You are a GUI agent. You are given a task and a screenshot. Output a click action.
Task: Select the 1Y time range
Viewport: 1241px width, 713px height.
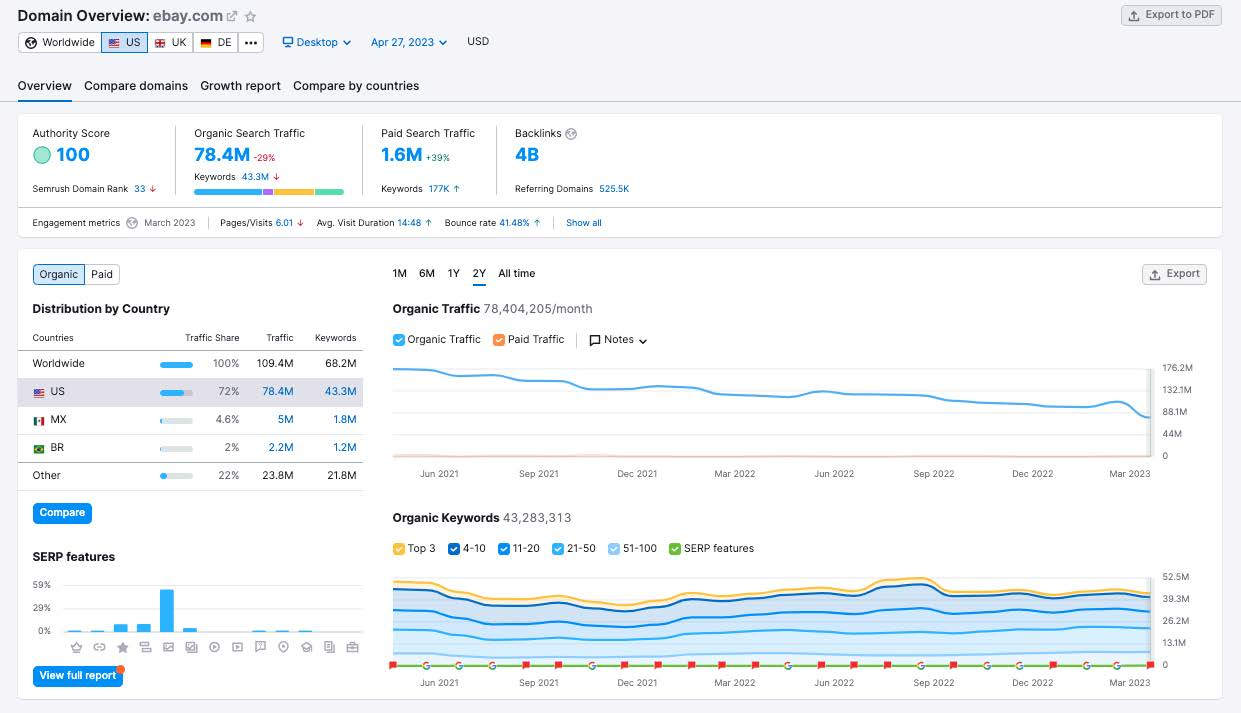click(454, 274)
